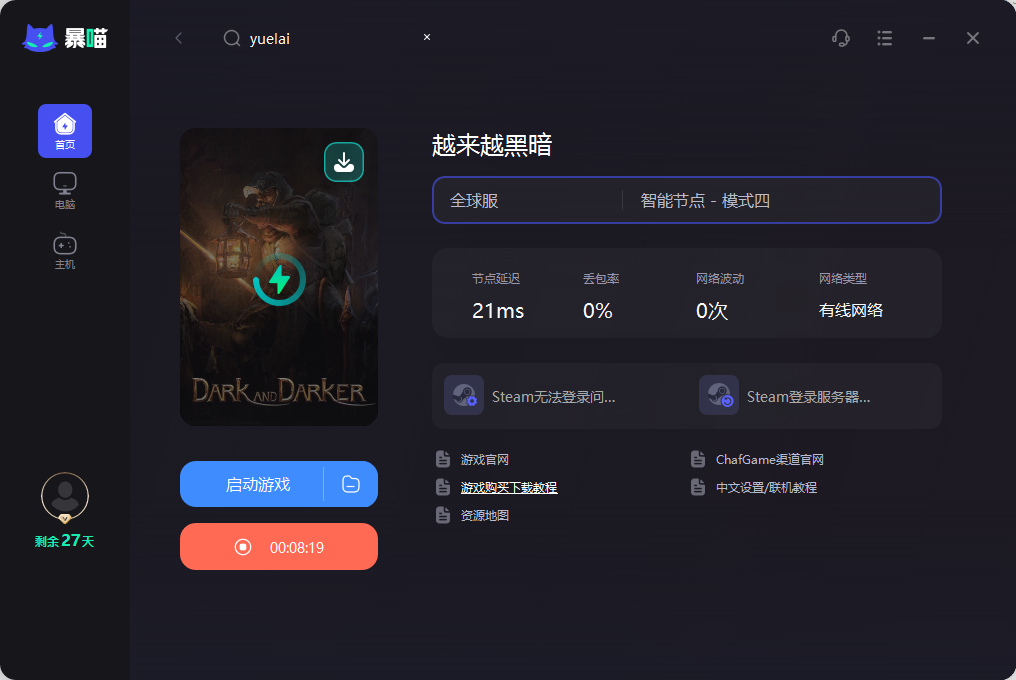
Task: Open the 中文设置/联机教程 link
Action: coord(766,487)
